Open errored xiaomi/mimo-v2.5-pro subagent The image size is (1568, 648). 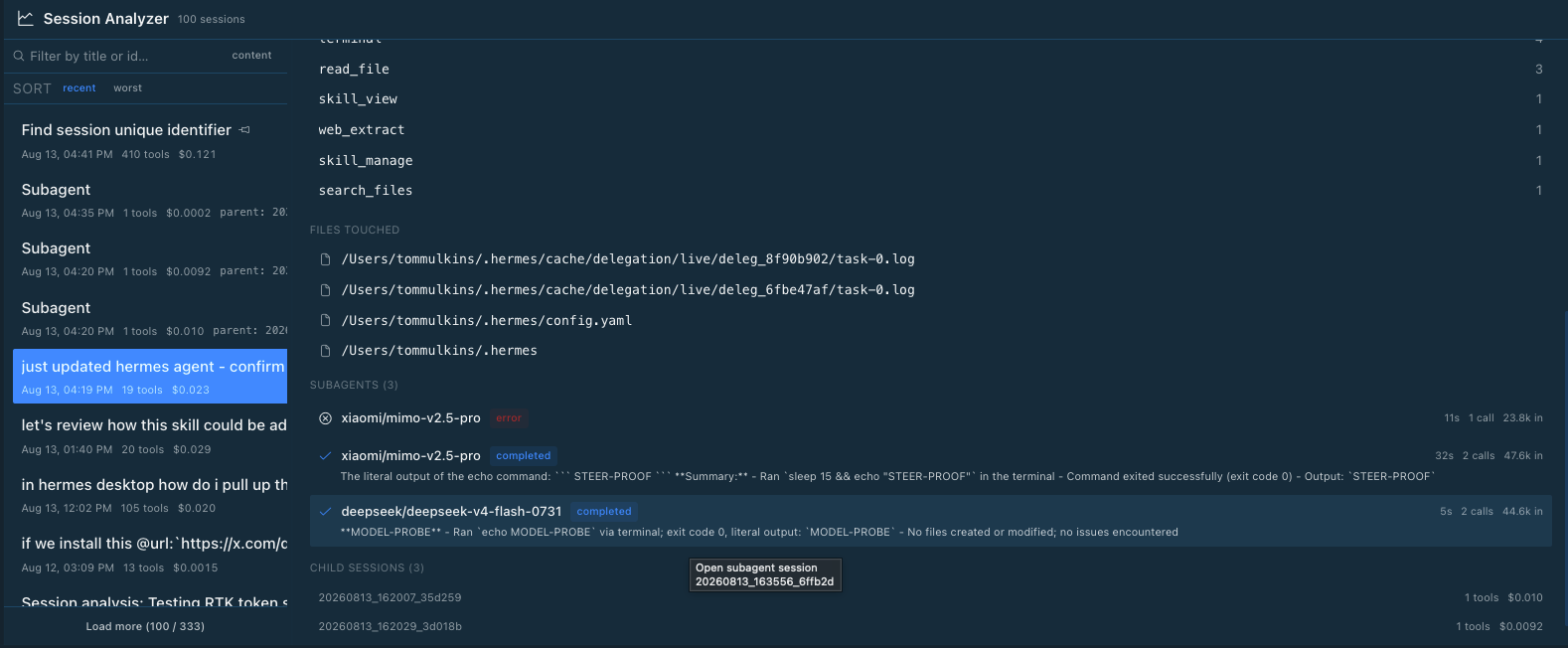pyautogui.click(x=930, y=418)
